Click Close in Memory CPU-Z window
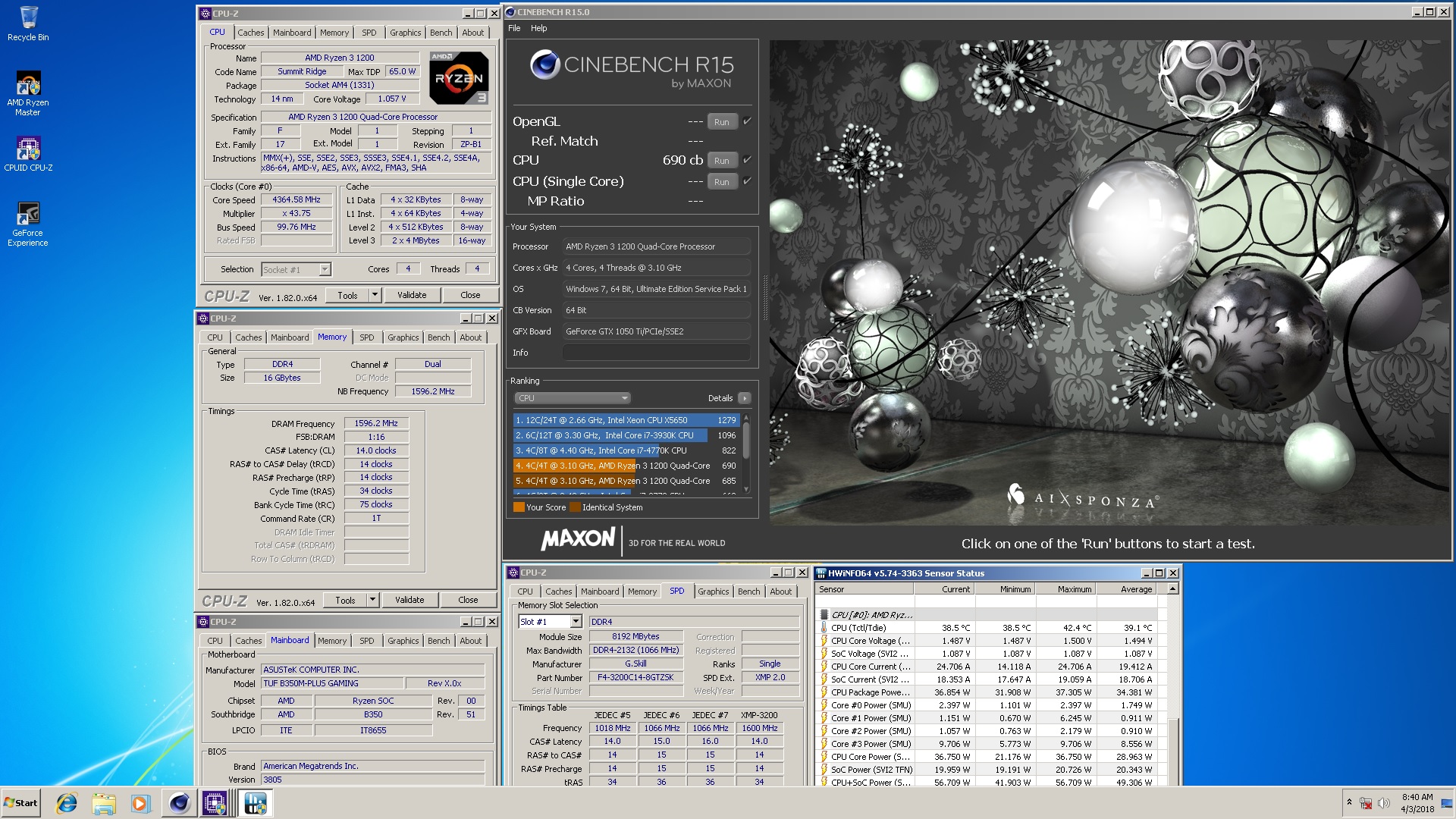This screenshot has width=1456, height=819. click(468, 600)
